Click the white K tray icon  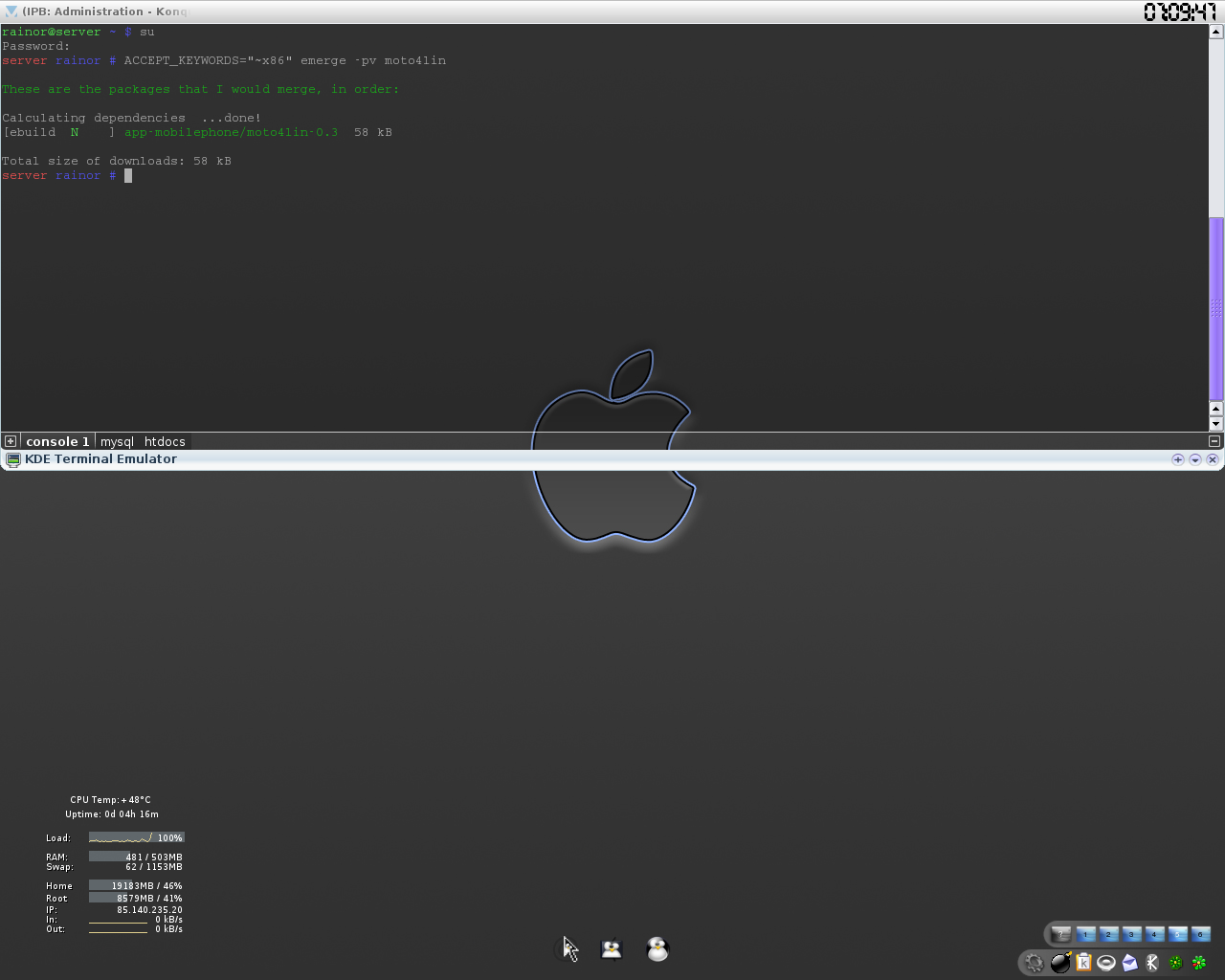pos(1152,963)
